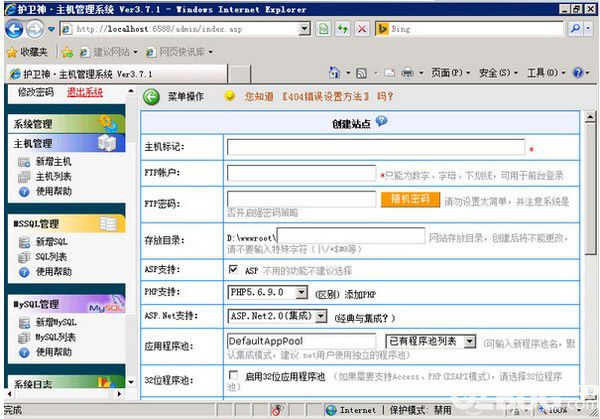Open the 404错误设置方法 tip link
Screen dimensions: 600x419
tap(325, 96)
